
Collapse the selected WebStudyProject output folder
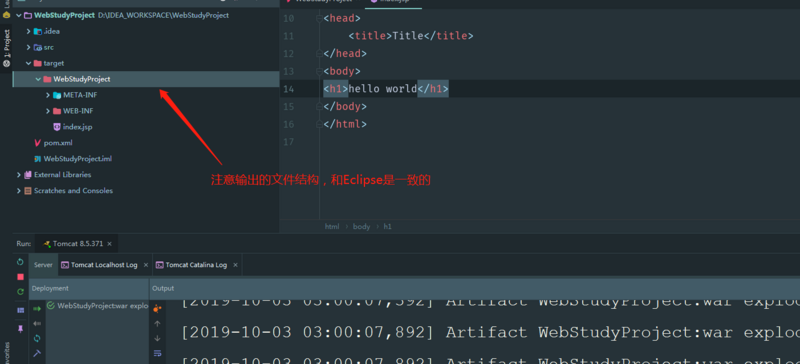click(38, 79)
